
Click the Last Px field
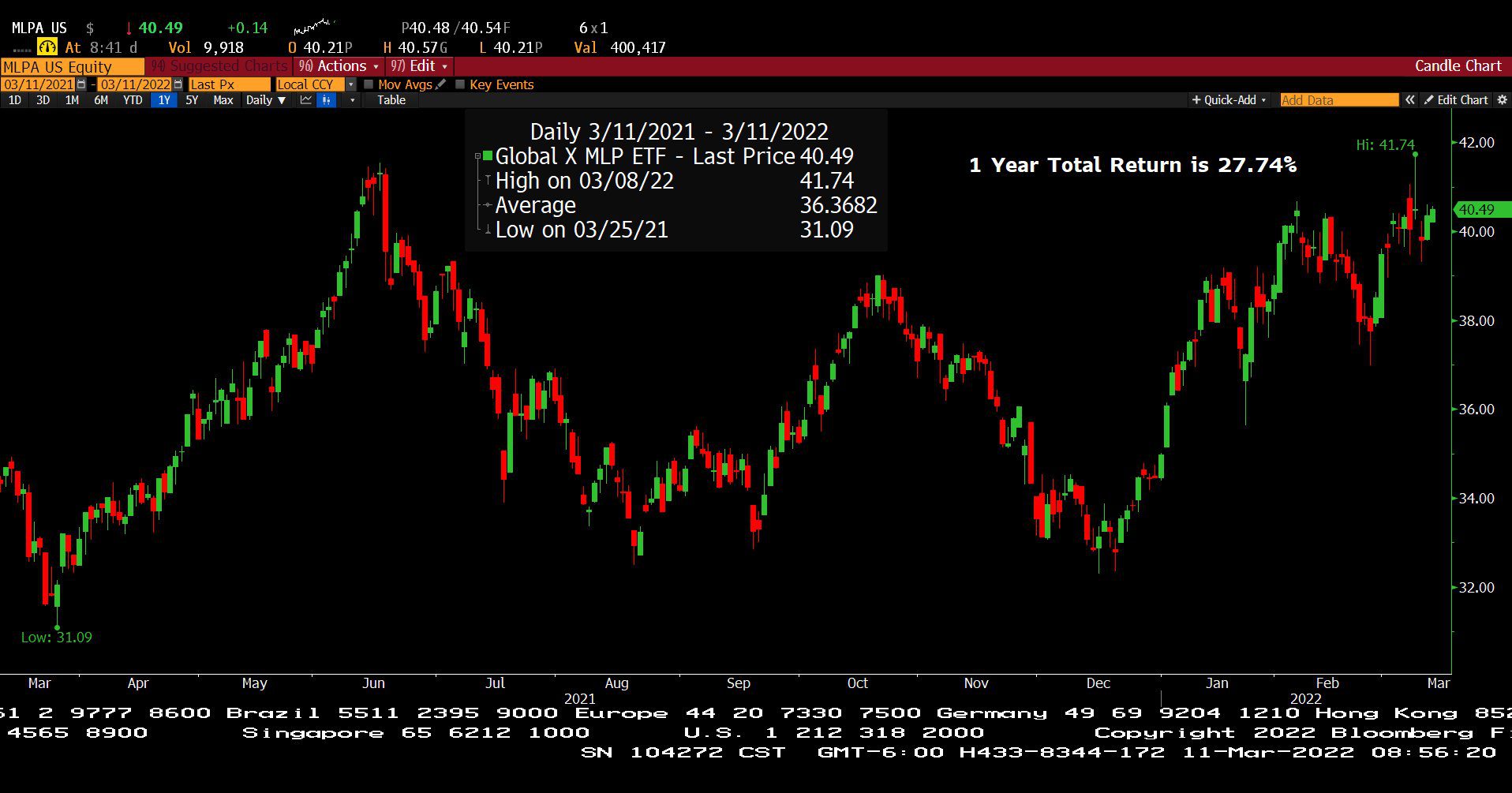click(229, 84)
